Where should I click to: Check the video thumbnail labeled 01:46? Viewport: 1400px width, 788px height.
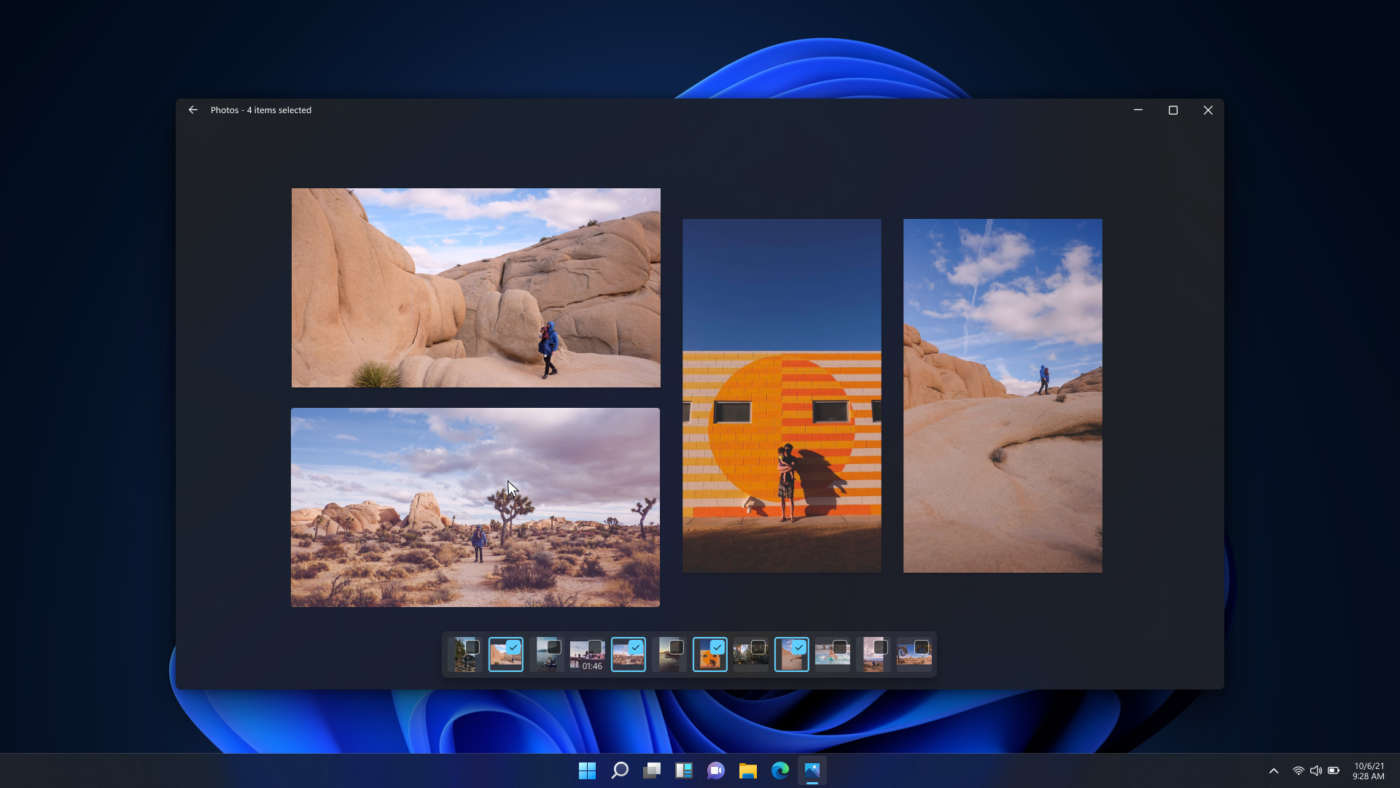(594, 646)
